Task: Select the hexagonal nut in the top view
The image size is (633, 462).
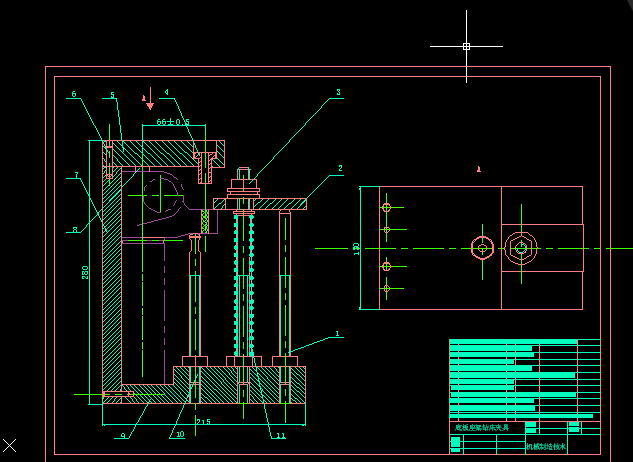Action: 519,247
